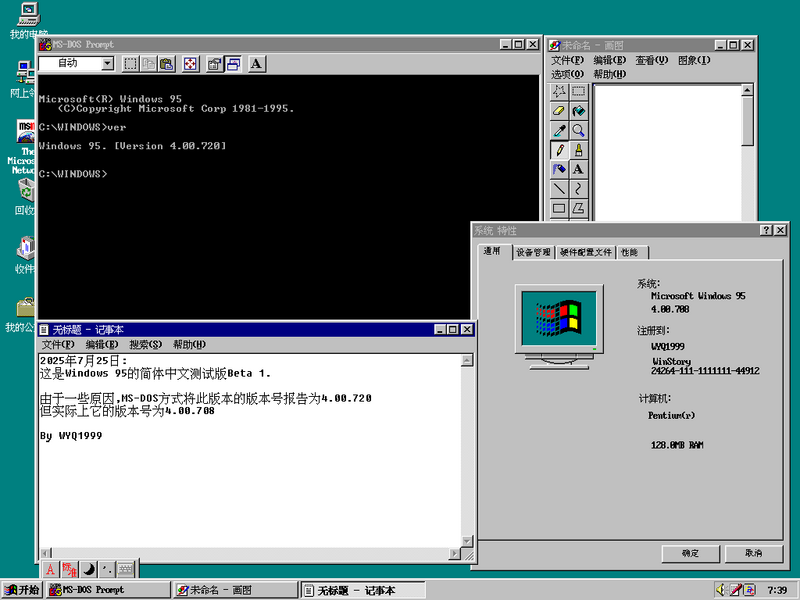Click the Full screen button in MS-DOS toolbar
The image size is (800, 600).
(190, 64)
